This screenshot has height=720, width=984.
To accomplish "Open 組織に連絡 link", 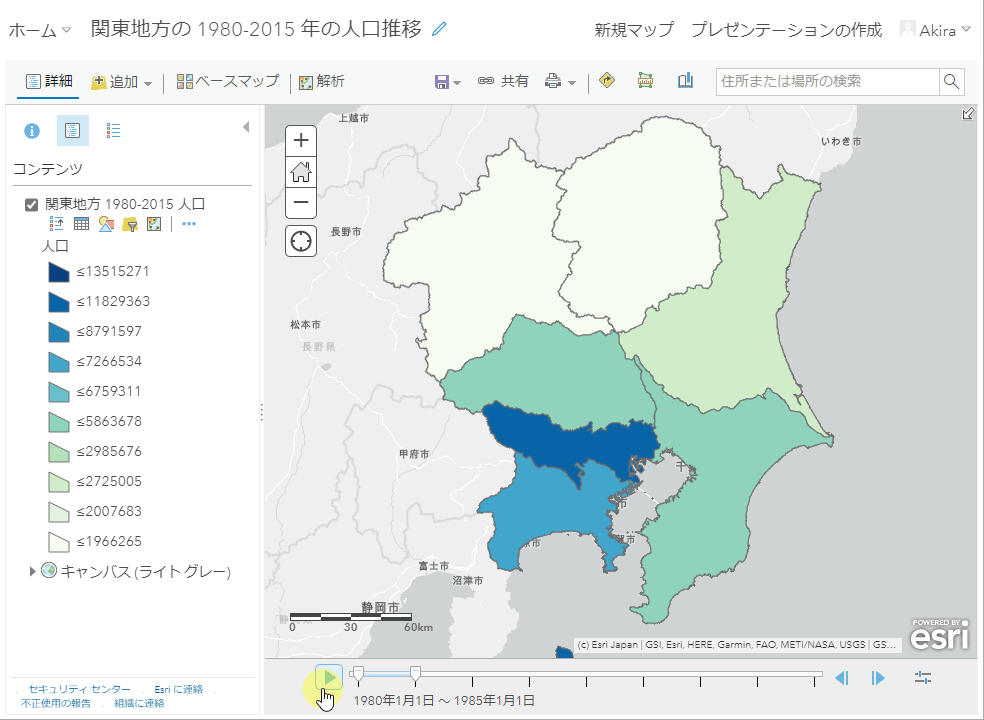I will 139,703.
